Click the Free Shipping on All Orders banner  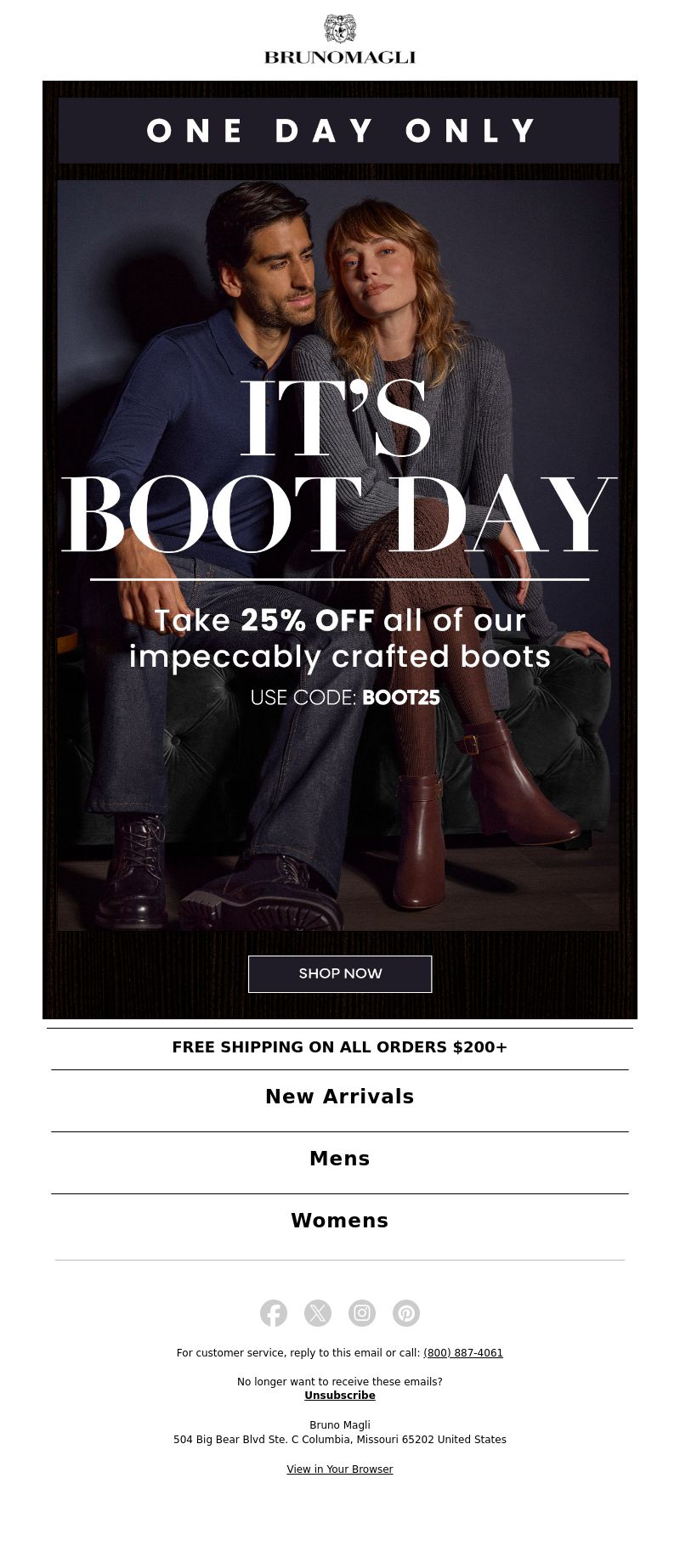[x=340, y=1047]
